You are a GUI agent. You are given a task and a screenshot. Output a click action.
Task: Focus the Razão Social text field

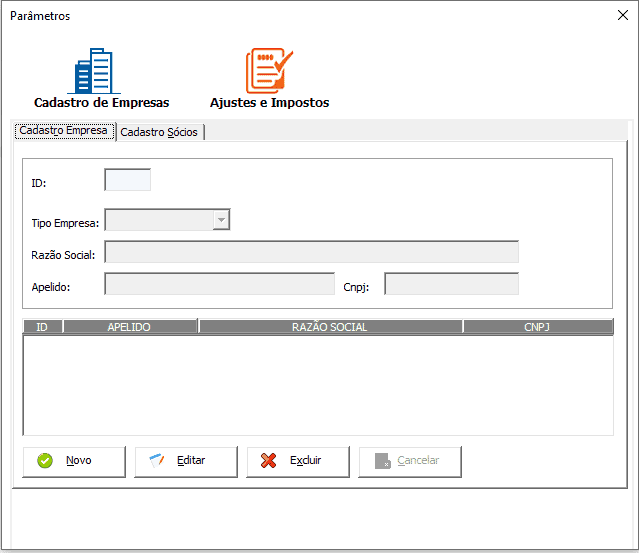[x=312, y=252]
